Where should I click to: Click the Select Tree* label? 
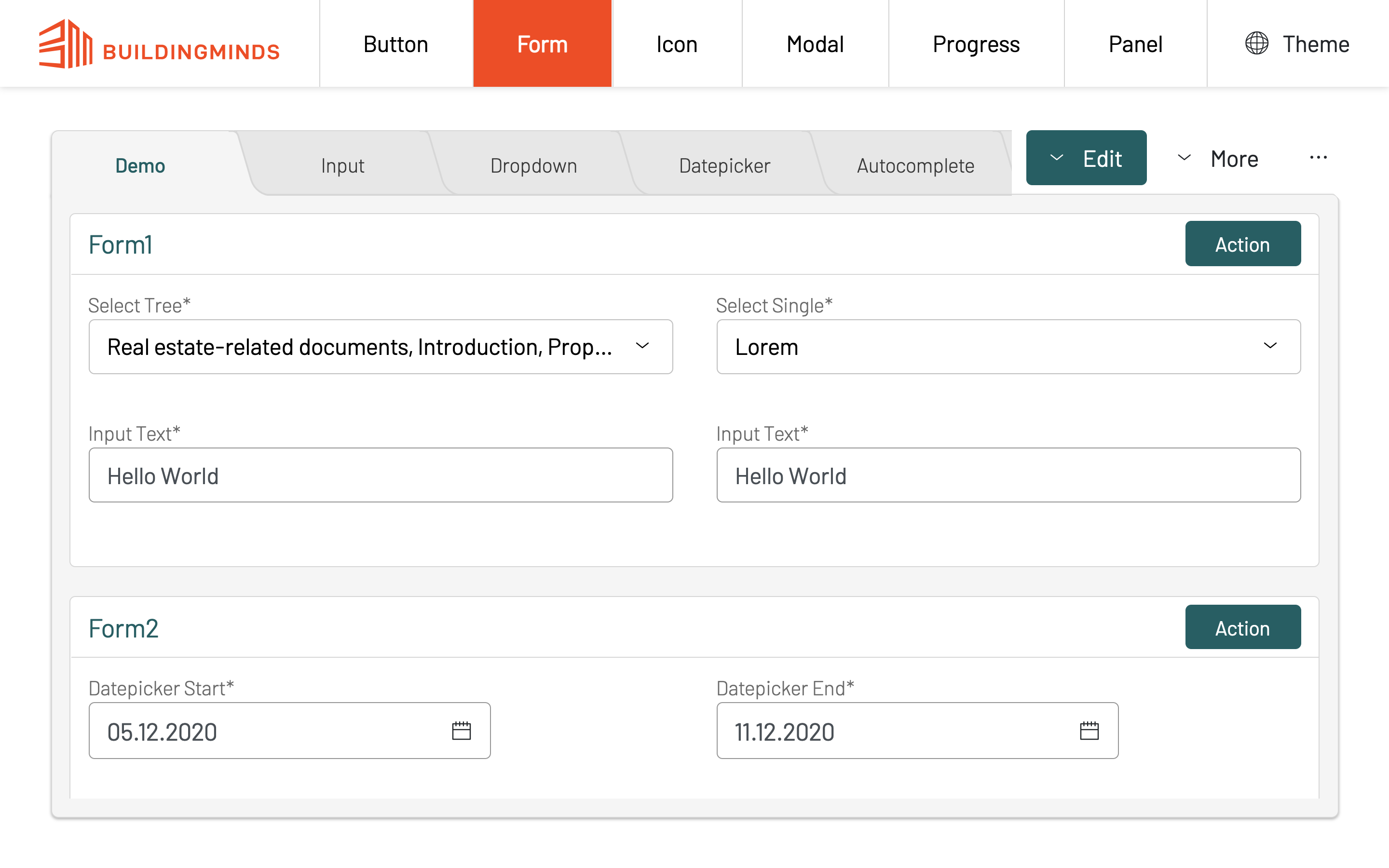[139, 305]
